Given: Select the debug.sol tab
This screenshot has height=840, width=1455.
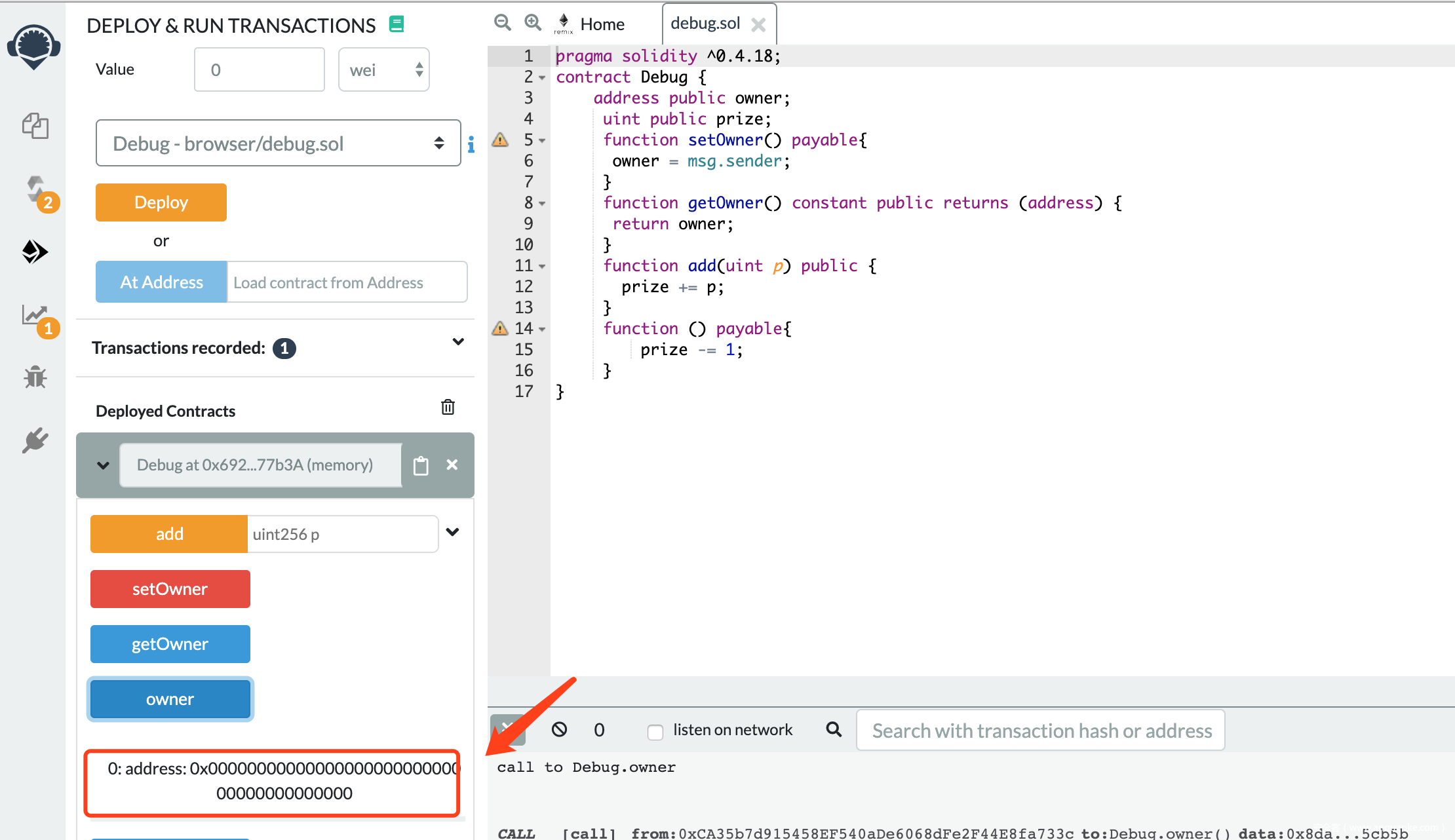Looking at the screenshot, I should click(705, 24).
